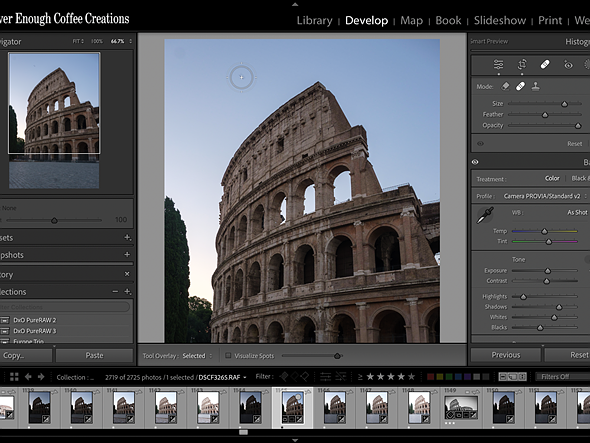This screenshot has width=590, height=443.
Task: Adjust the Visualize Spots threshold slider
Action: [x=337, y=356]
